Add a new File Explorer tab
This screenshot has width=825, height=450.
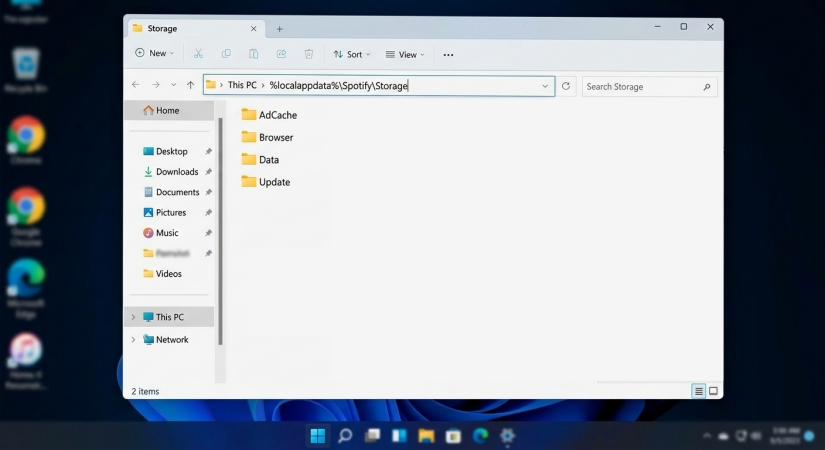[x=280, y=29]
